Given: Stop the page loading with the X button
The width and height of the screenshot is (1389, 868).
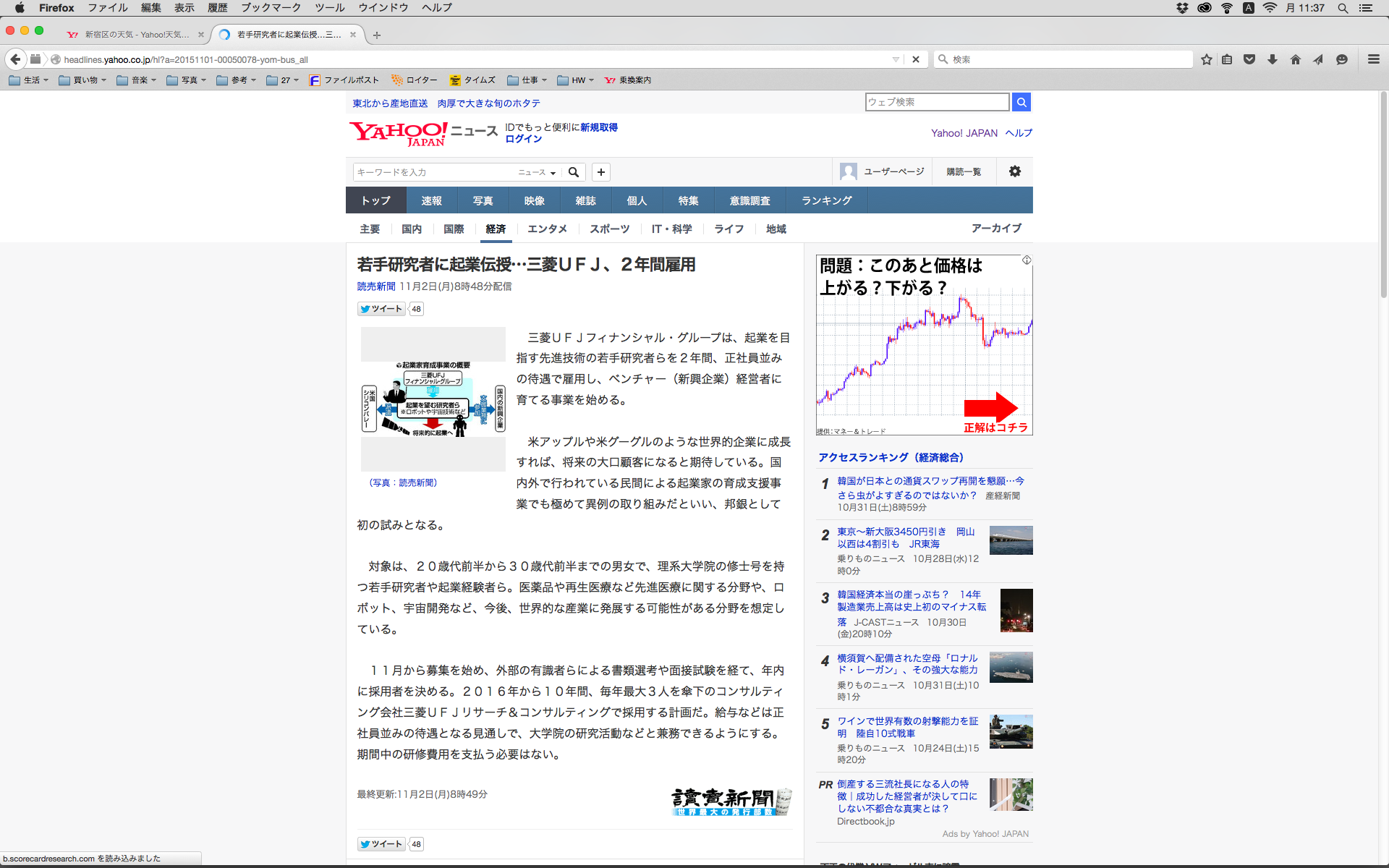Looking at the screenshot, I should pyautogui.click(x=916, y=59).
